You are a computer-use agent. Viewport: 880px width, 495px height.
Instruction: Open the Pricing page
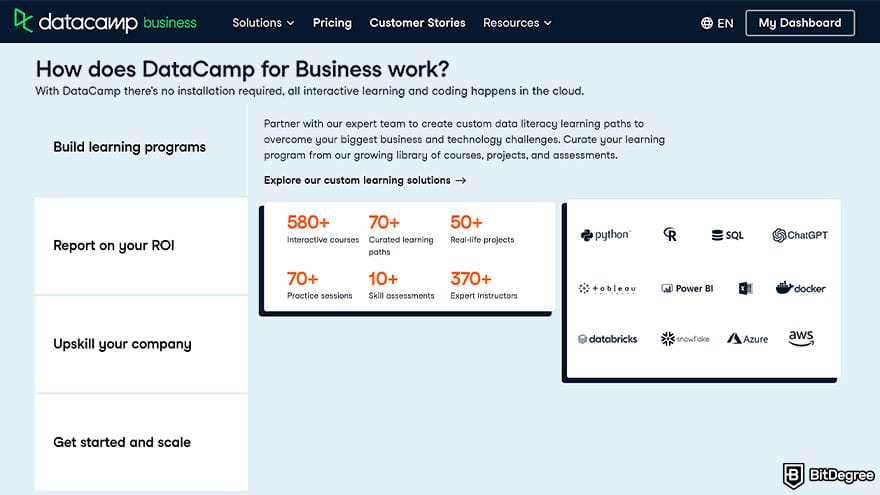point(332,23)
